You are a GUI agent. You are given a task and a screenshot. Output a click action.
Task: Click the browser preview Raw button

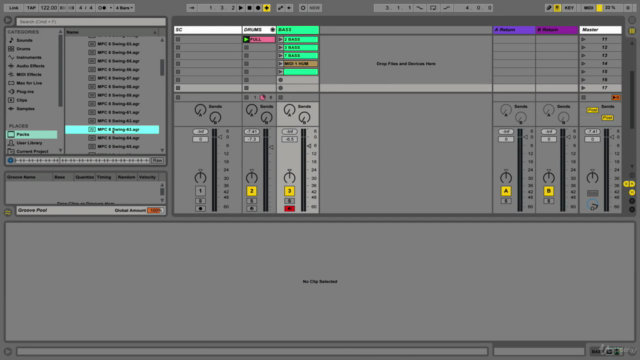tap(157, 160)
